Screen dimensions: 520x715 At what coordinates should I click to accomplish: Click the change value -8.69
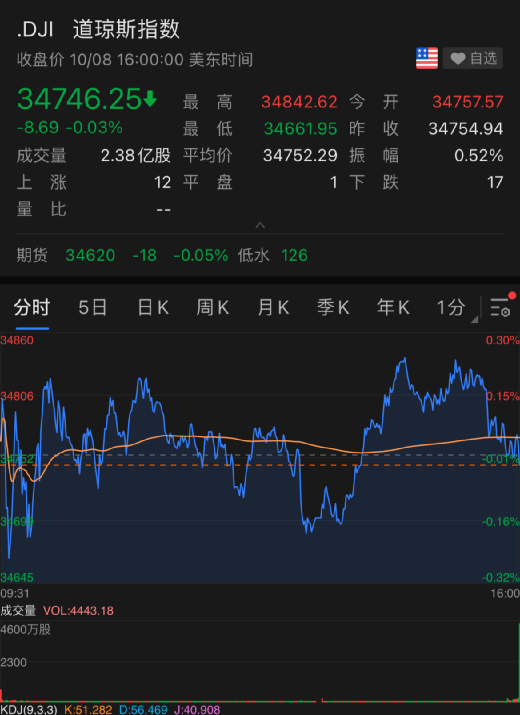(x=38, y=128)
